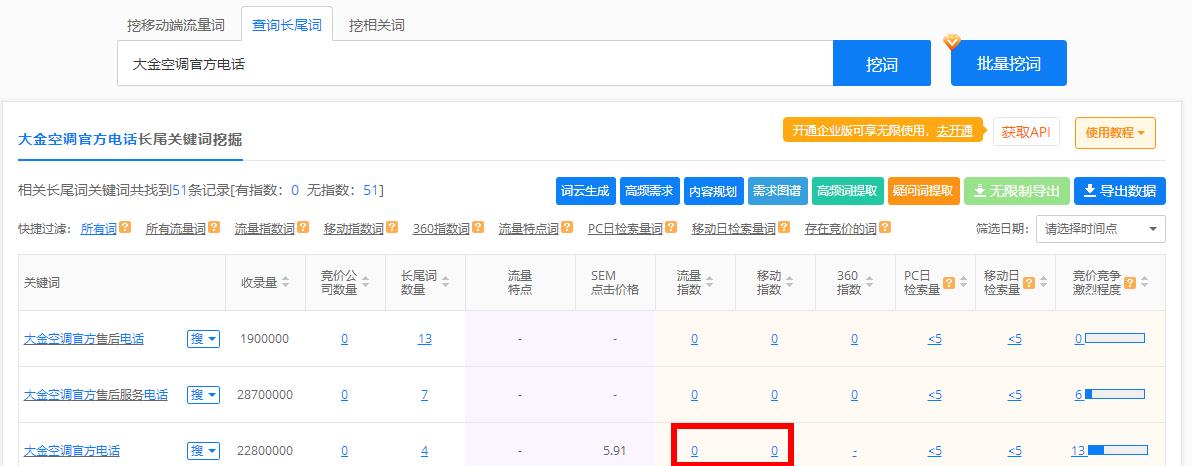
Task: Click help icon next to 所有流量词
Action: click(214, 227)
